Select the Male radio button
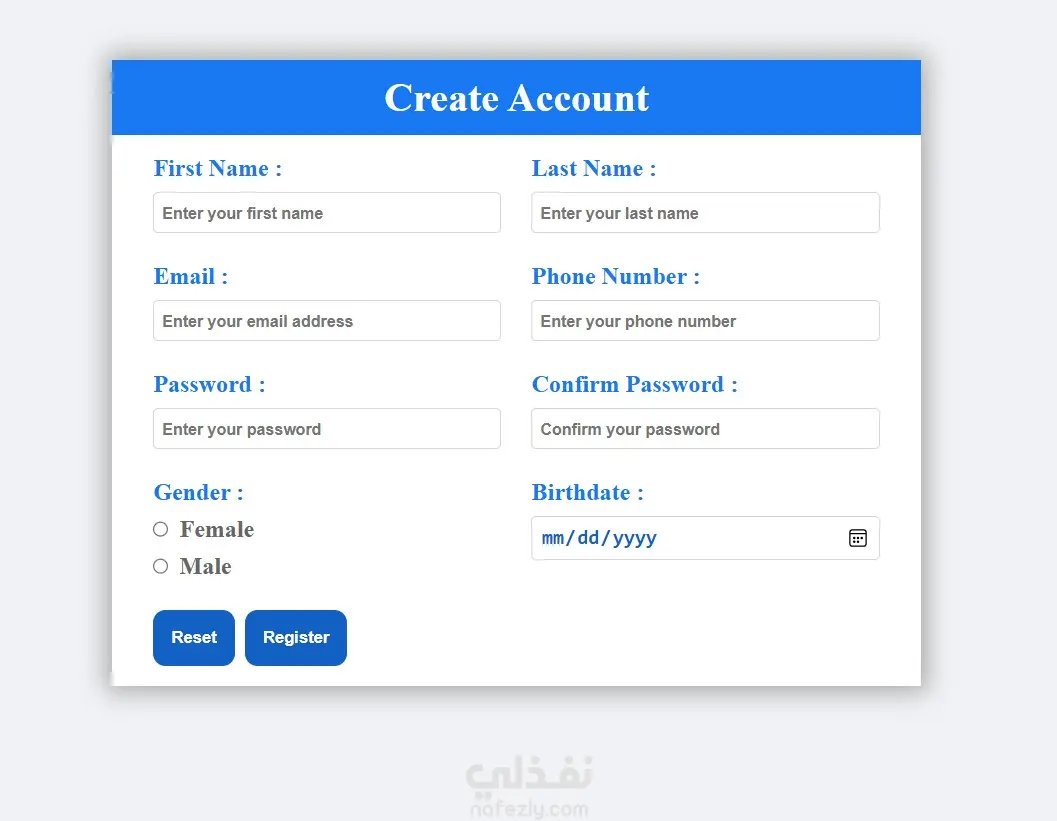This screenshot has width=1057, height=821. point(160,566)
